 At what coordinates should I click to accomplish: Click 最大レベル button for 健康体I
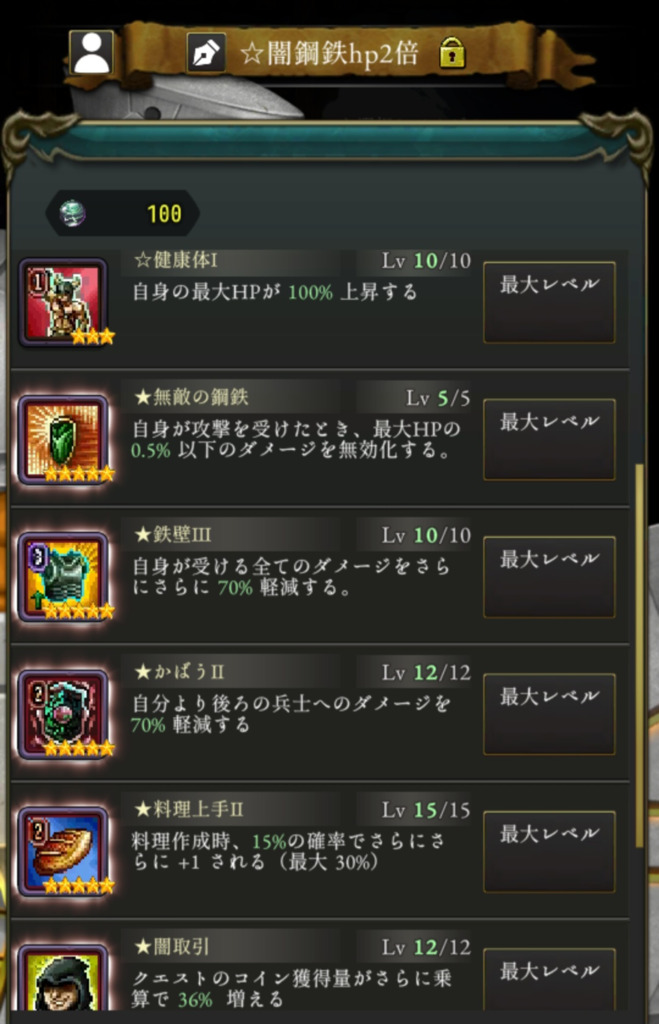click(549, 302)
